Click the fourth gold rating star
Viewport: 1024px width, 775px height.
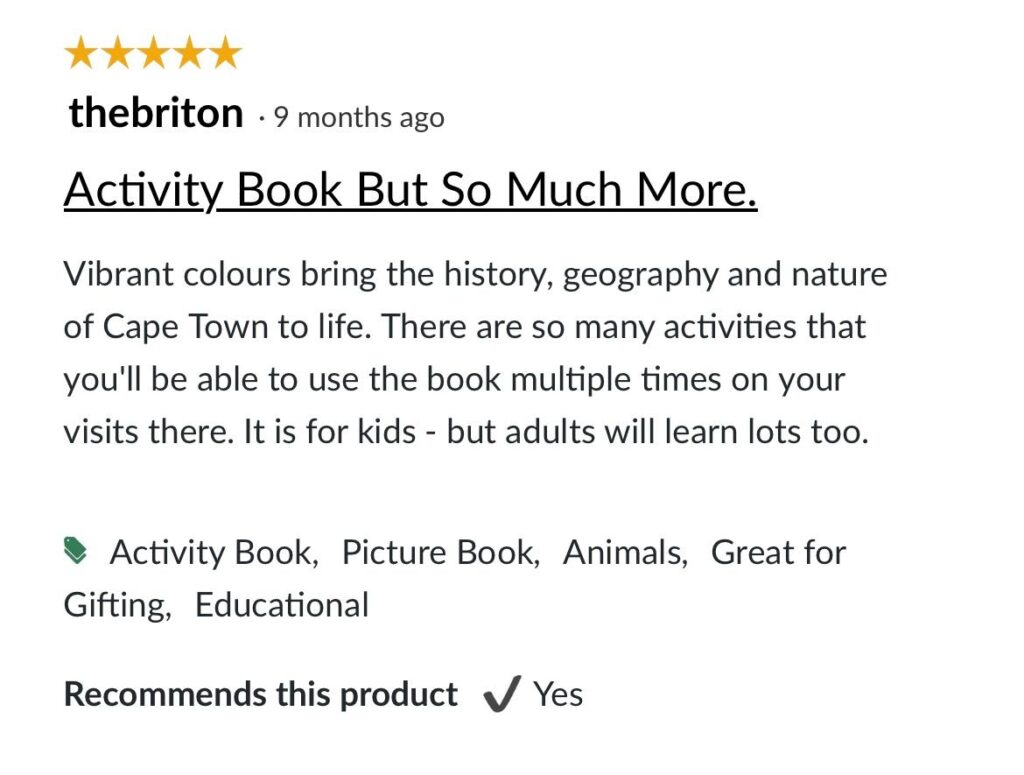point(189,54)
